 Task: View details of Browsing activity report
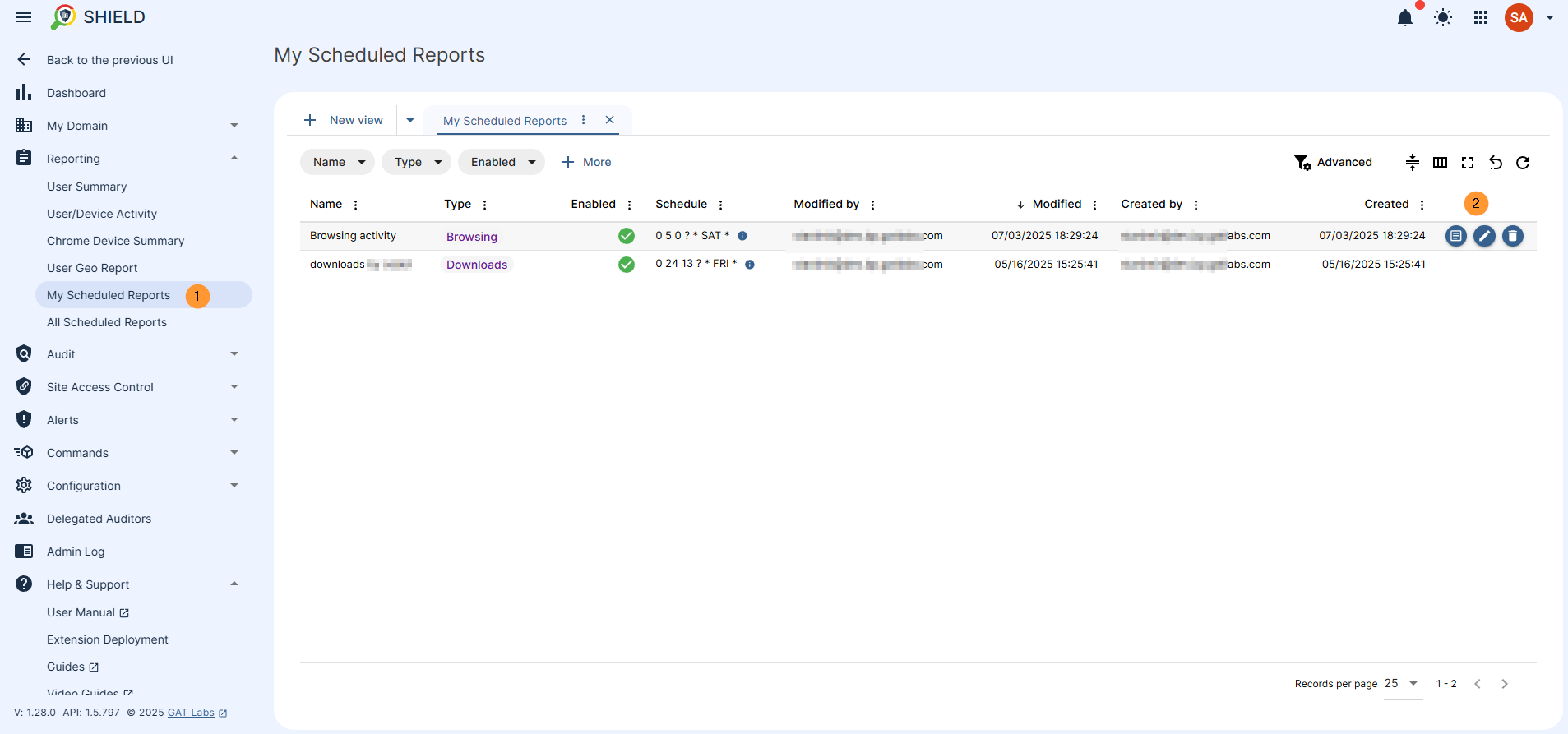tap(1456, 236)
